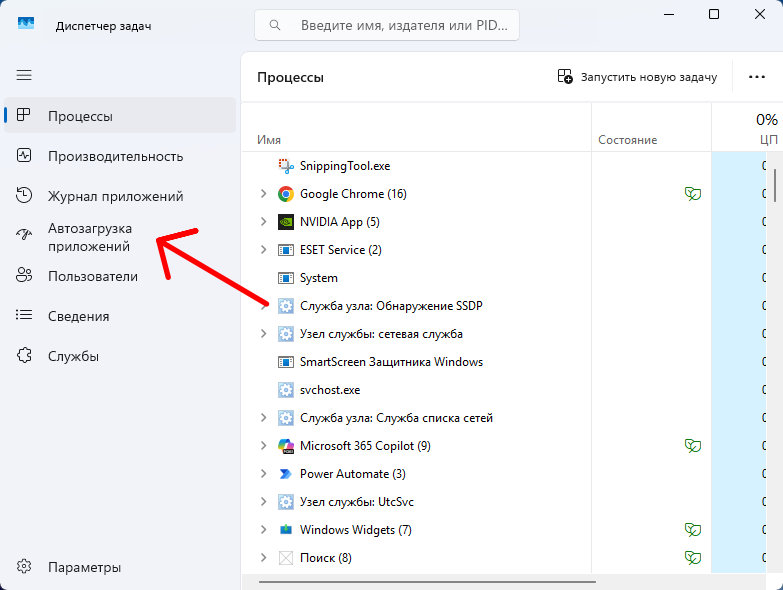Open the Сведения details icon
This screenshot has height=590, width=783.
pos(23,315)
